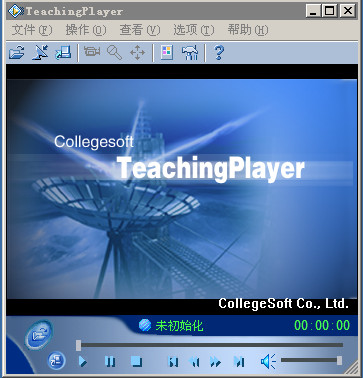The width and height of the screenshot is (363, 378).
Task: Start playback with the play button
Action: [x=83, y=361]
